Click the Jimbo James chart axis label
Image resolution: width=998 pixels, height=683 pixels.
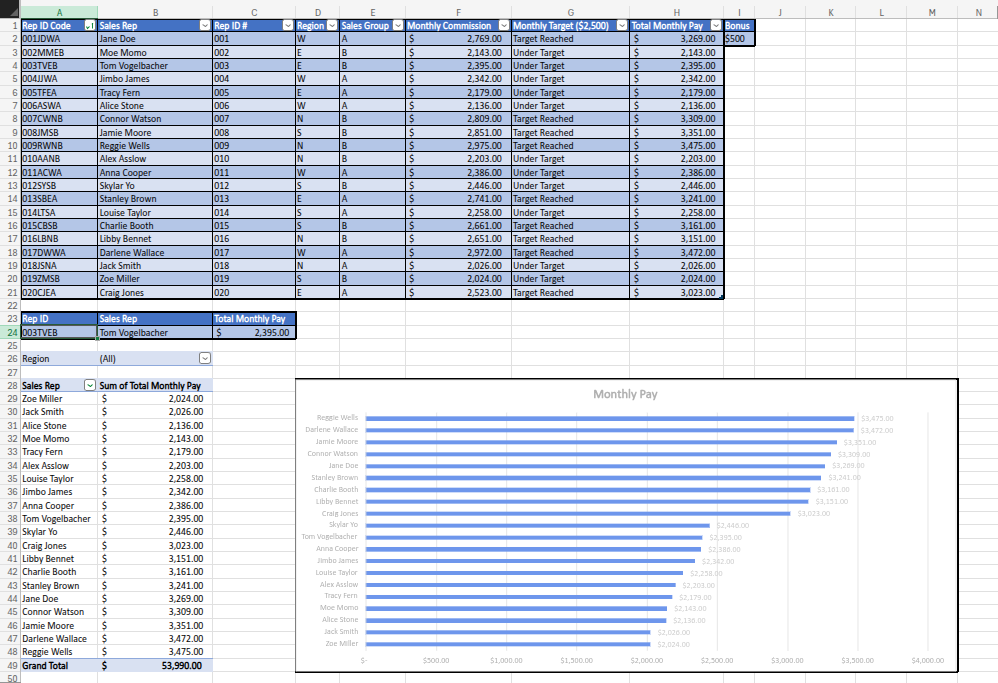338,561
